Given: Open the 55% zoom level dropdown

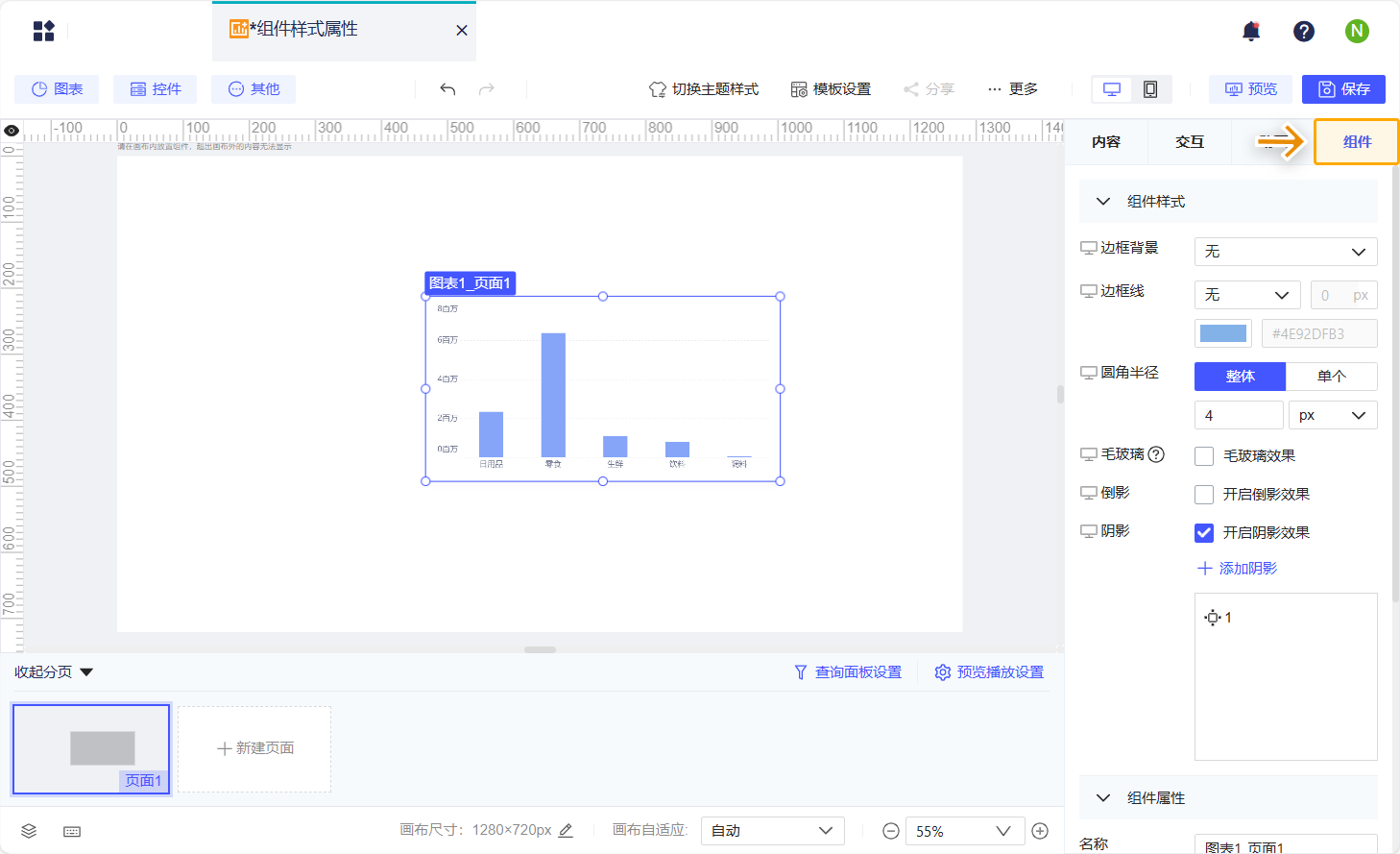Looking at the screenshot, I should pos(965,830).
